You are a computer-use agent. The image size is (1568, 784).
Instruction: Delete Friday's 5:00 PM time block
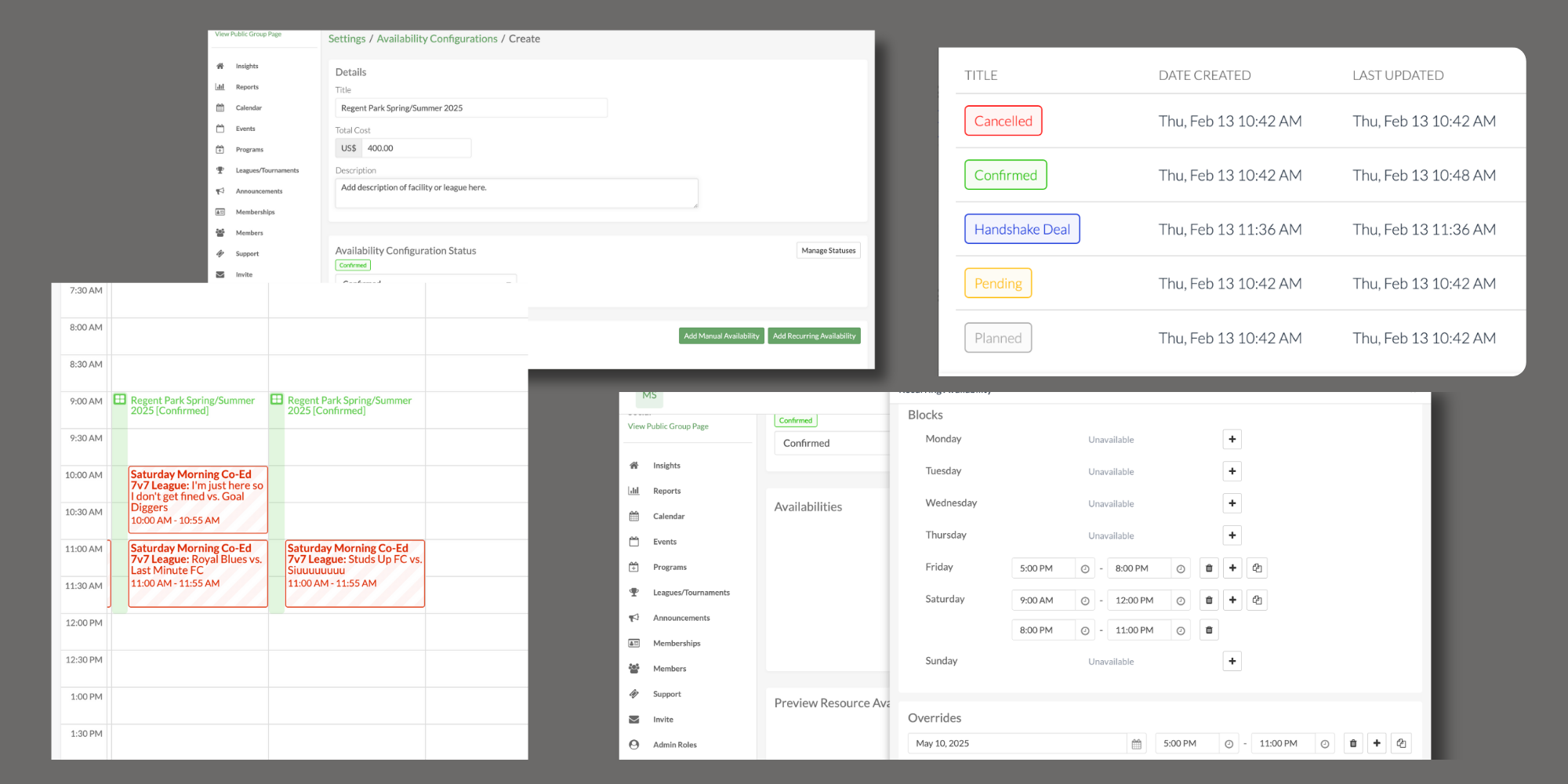point(1209,568)
